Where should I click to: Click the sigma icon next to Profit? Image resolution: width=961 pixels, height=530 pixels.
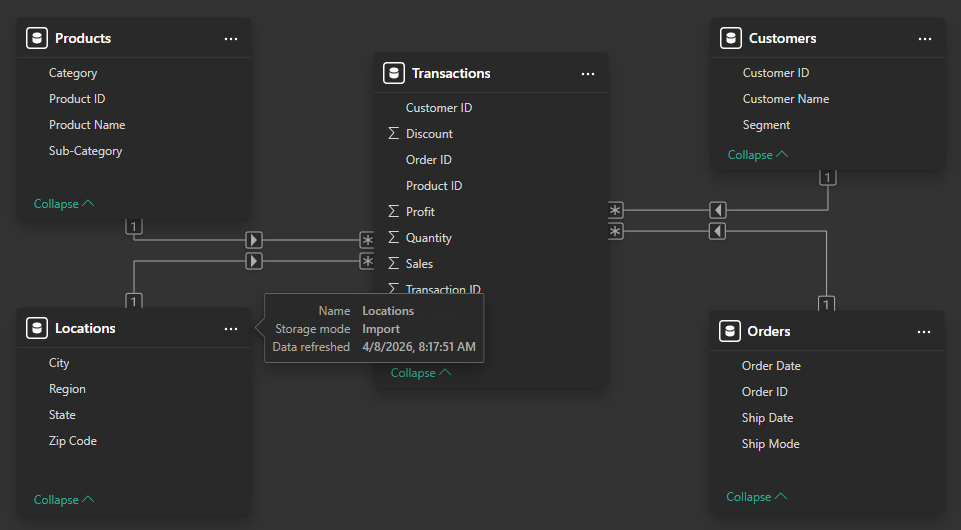(393, 212)
